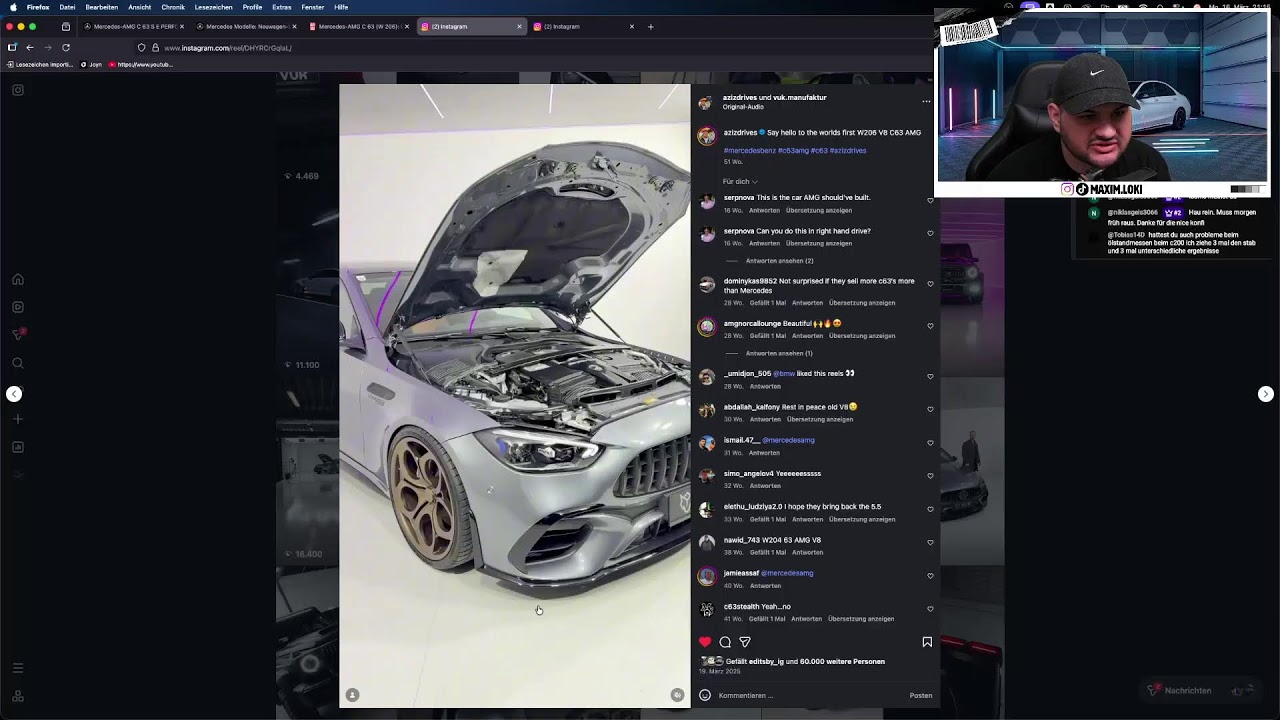Click the Instagram URL in the address bar

pyautogui.click(x=228, y=48)
